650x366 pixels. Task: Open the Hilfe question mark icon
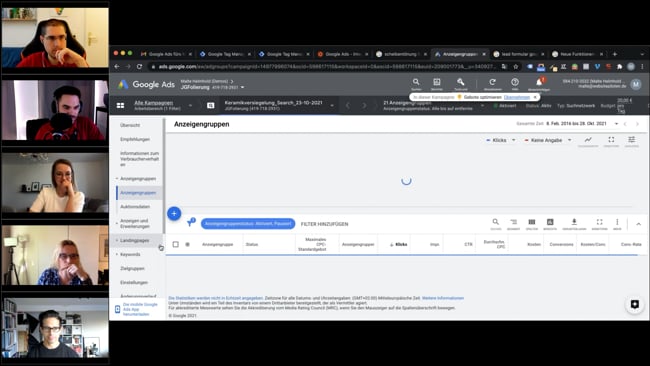point(515,82)
